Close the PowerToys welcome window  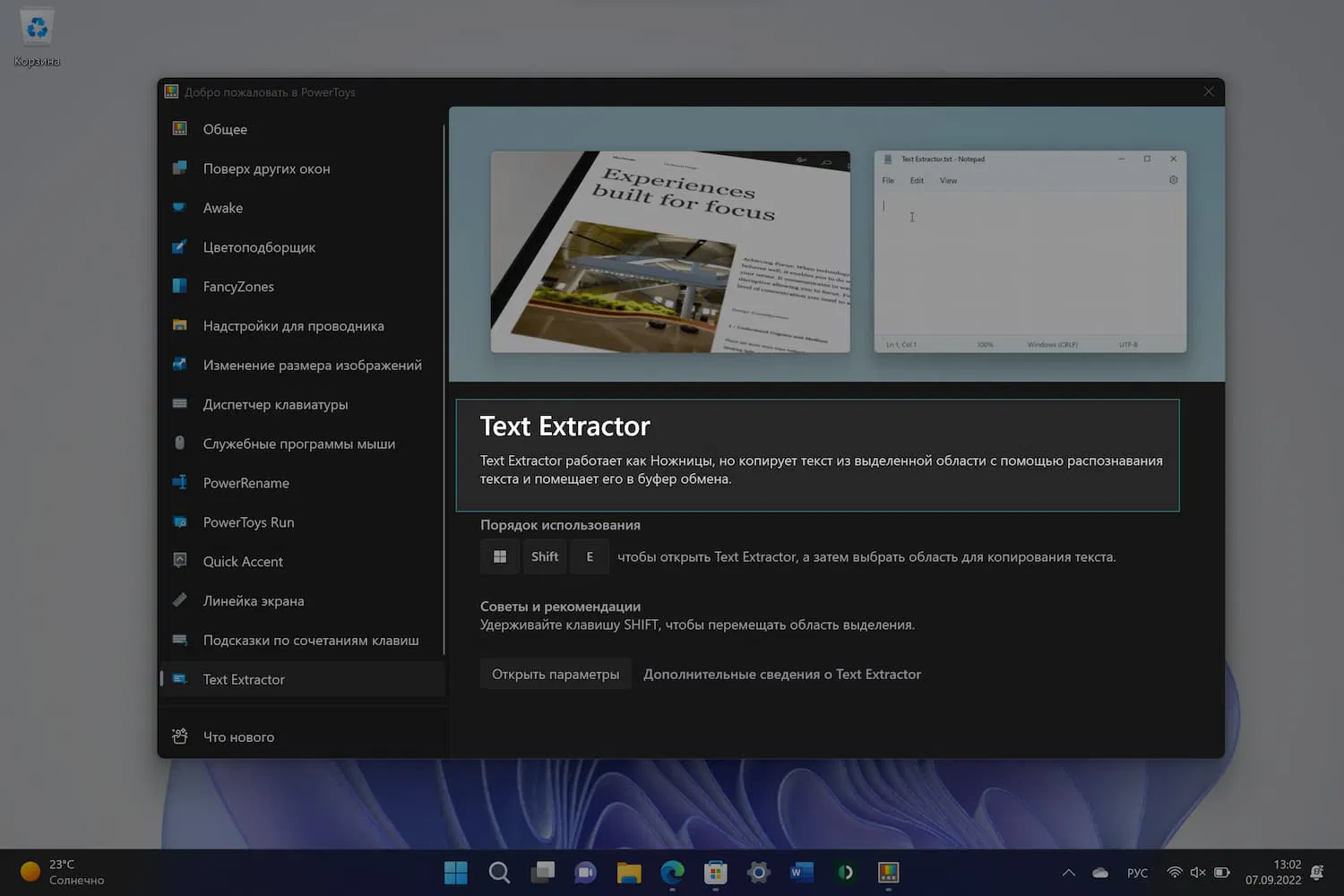(x=1209, y=91)
